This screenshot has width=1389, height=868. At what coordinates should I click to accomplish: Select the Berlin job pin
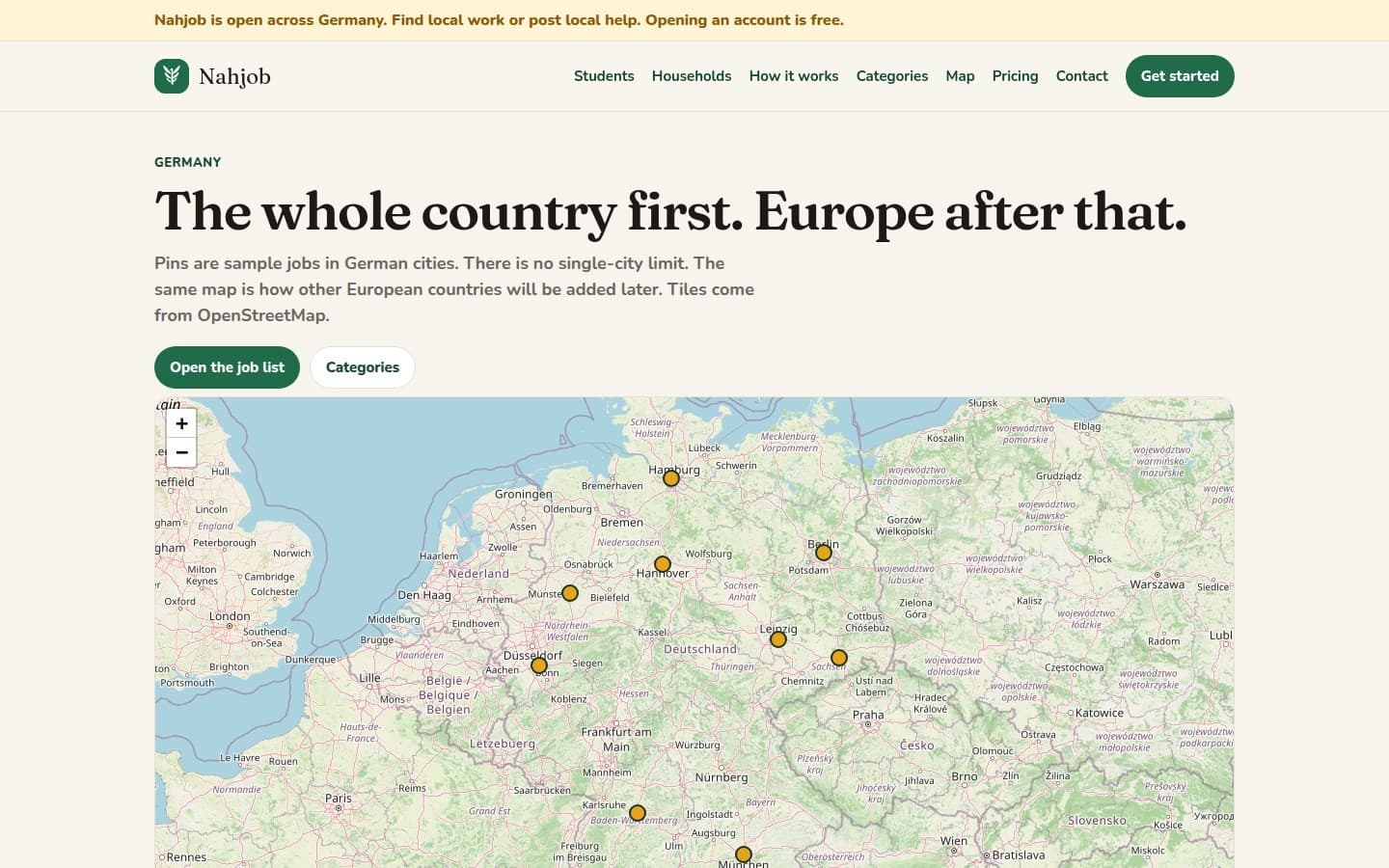824,553
